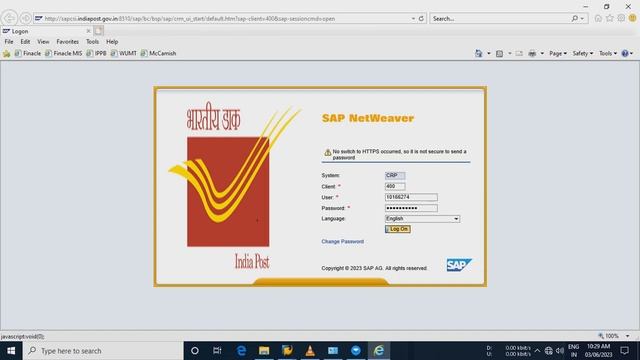The height and width of the screenshot is (360, 640).
Task: Open the Windows Start button
Action: (x=11, y=351)
